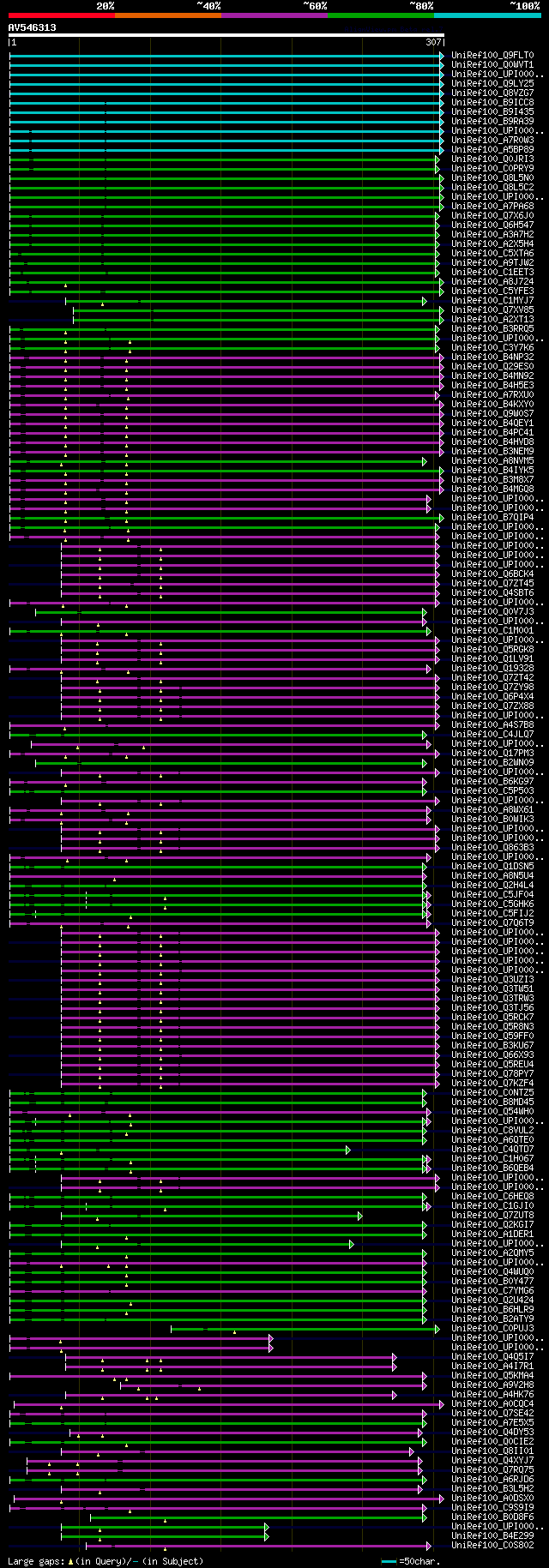The image size is (549, 1568).
Task: Click label UniRef100_C0NTZ5
Action: point(492,1093)
